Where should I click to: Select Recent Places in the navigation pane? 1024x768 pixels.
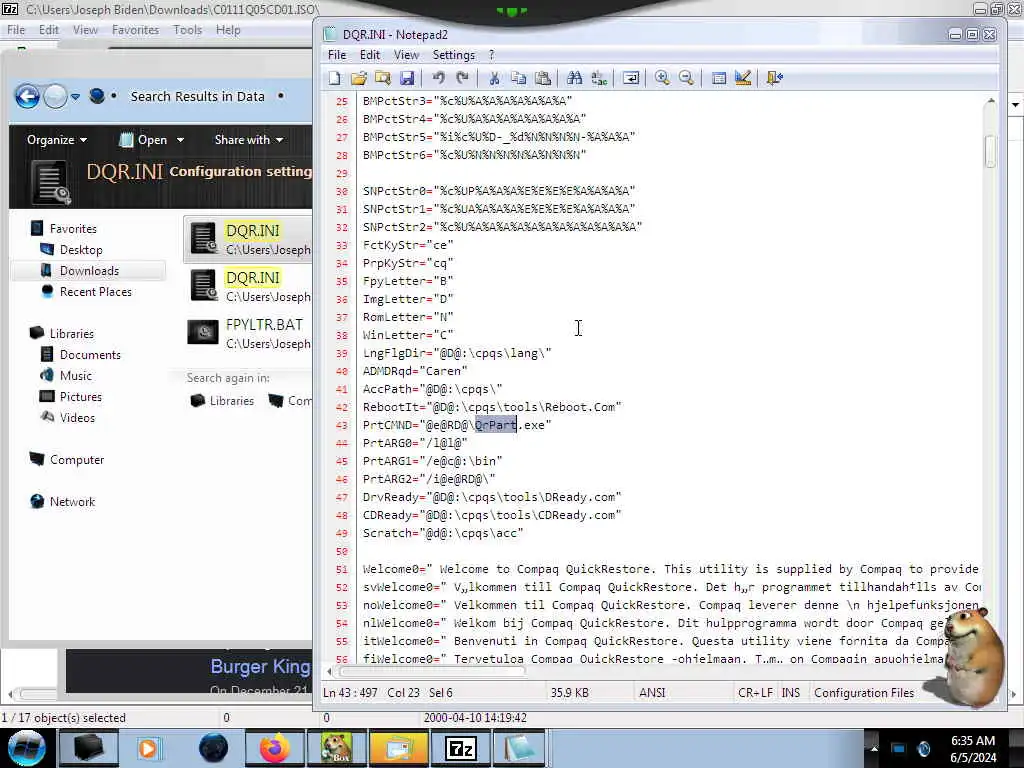coord(95,291)
